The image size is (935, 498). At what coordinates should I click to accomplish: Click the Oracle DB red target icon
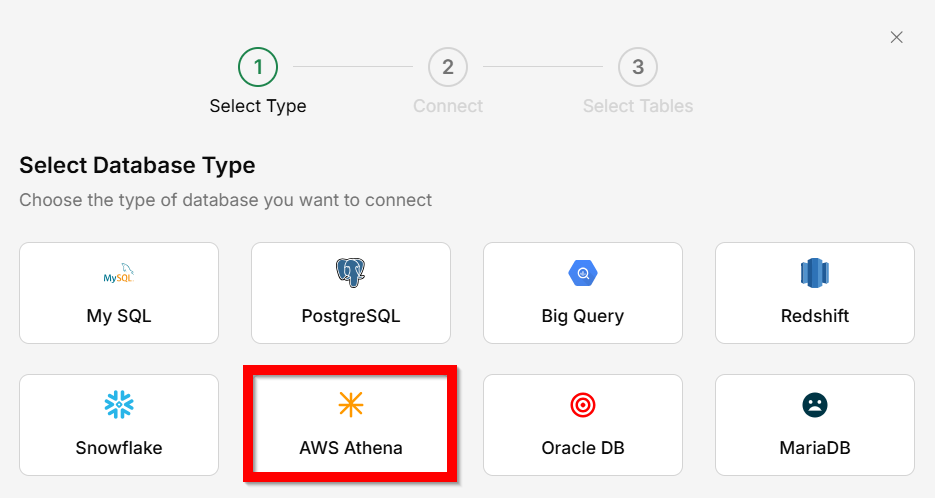pyautogui.click(x=583, y=405)
